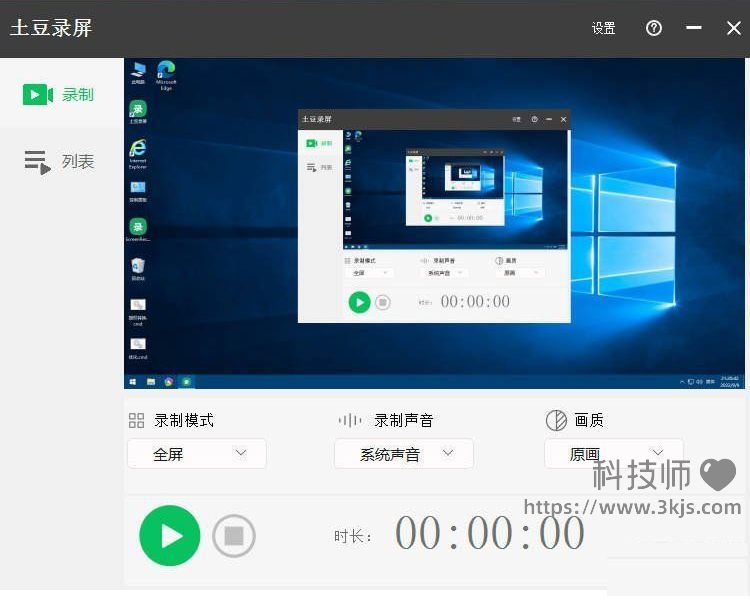The height and width of the screenshot is (600, 750).
Task: Close the 土豆录屏 window
Action: 734,28
